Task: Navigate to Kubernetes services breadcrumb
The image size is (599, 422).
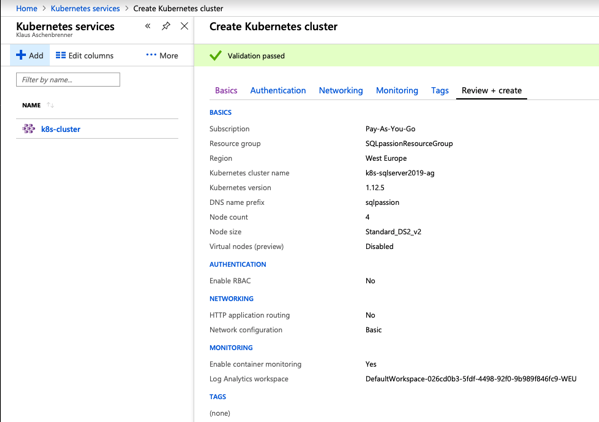Action: (85, 8)
